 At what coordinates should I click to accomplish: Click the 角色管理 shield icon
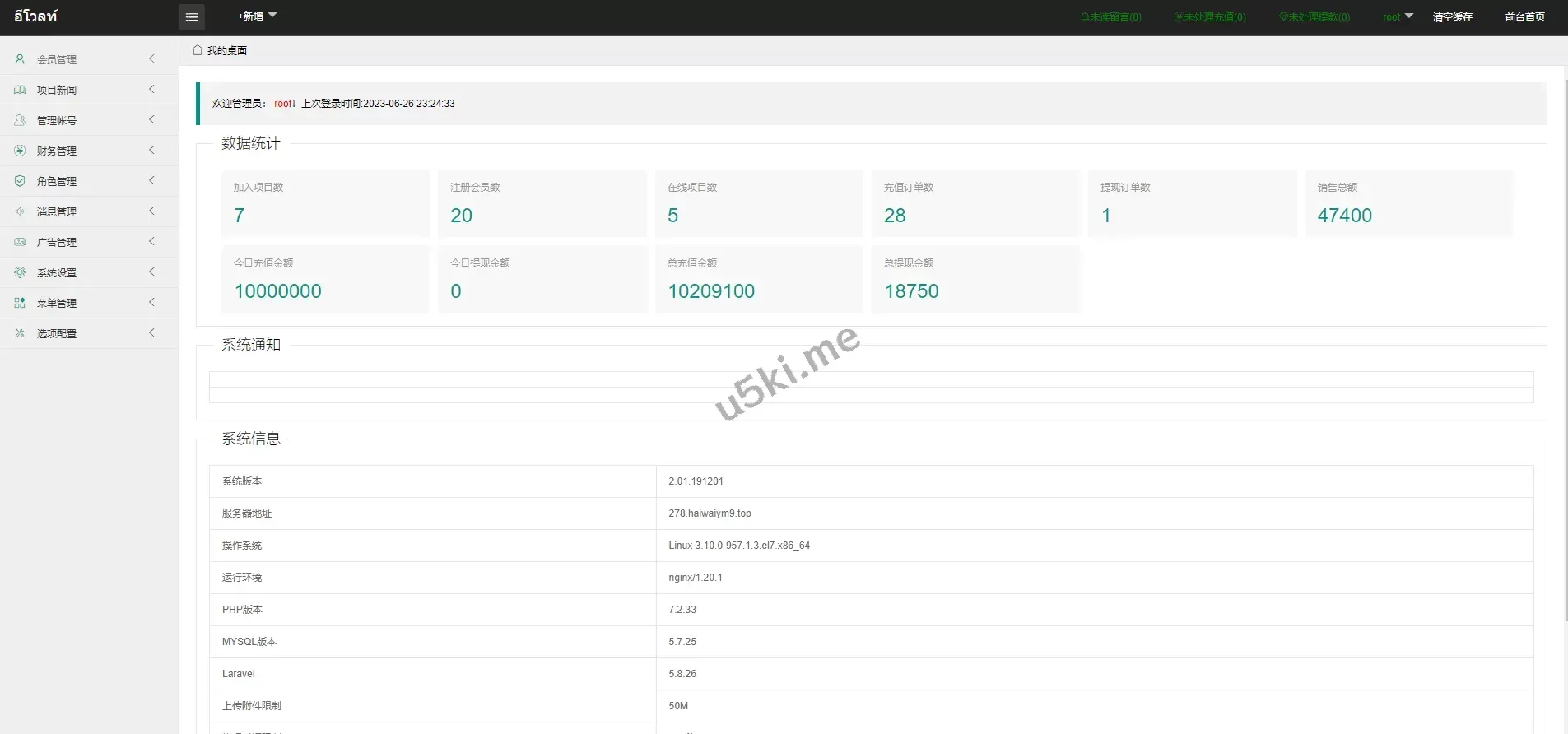click(x=20, y=181)
